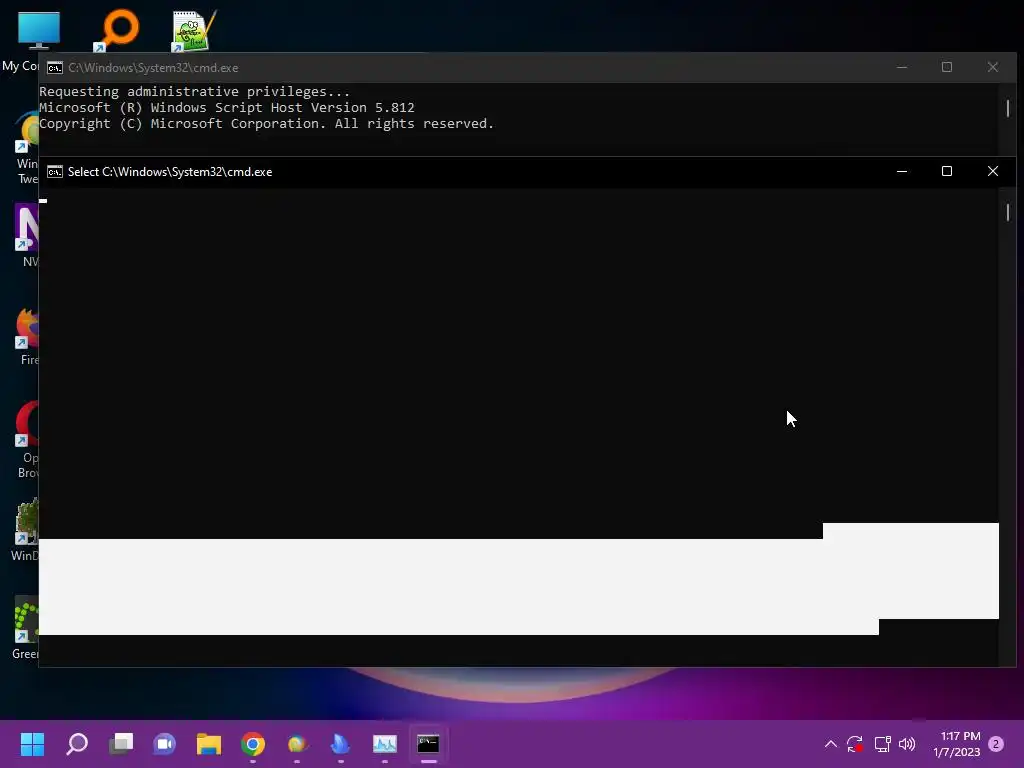Click the sync status tray icon
Image resolution: width=1024 pixels, height=768 pixels.
pos(855,743)
